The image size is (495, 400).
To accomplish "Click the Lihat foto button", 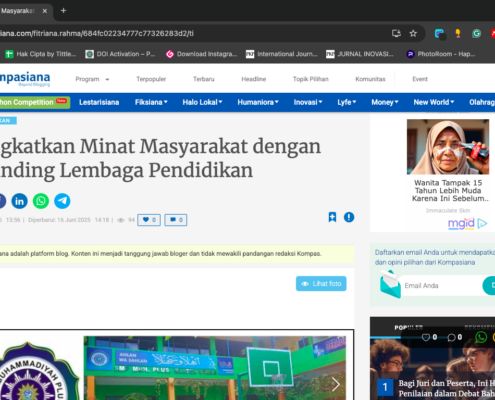I will (321, 284).
